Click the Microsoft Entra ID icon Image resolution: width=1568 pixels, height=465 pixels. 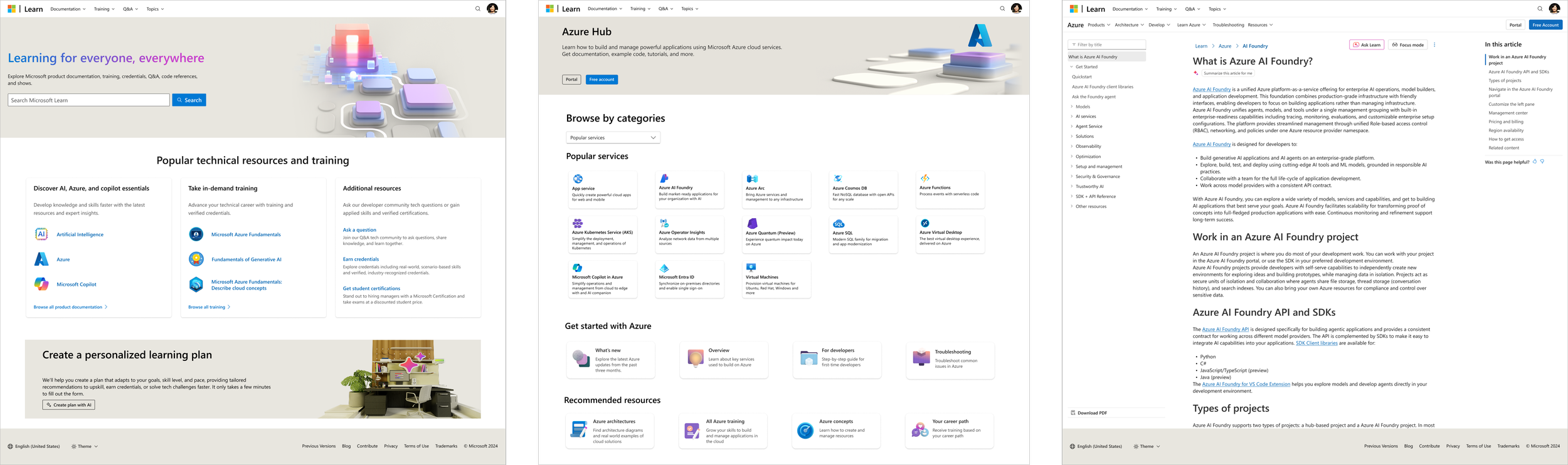pyautogui.click(x=664, y=268)
